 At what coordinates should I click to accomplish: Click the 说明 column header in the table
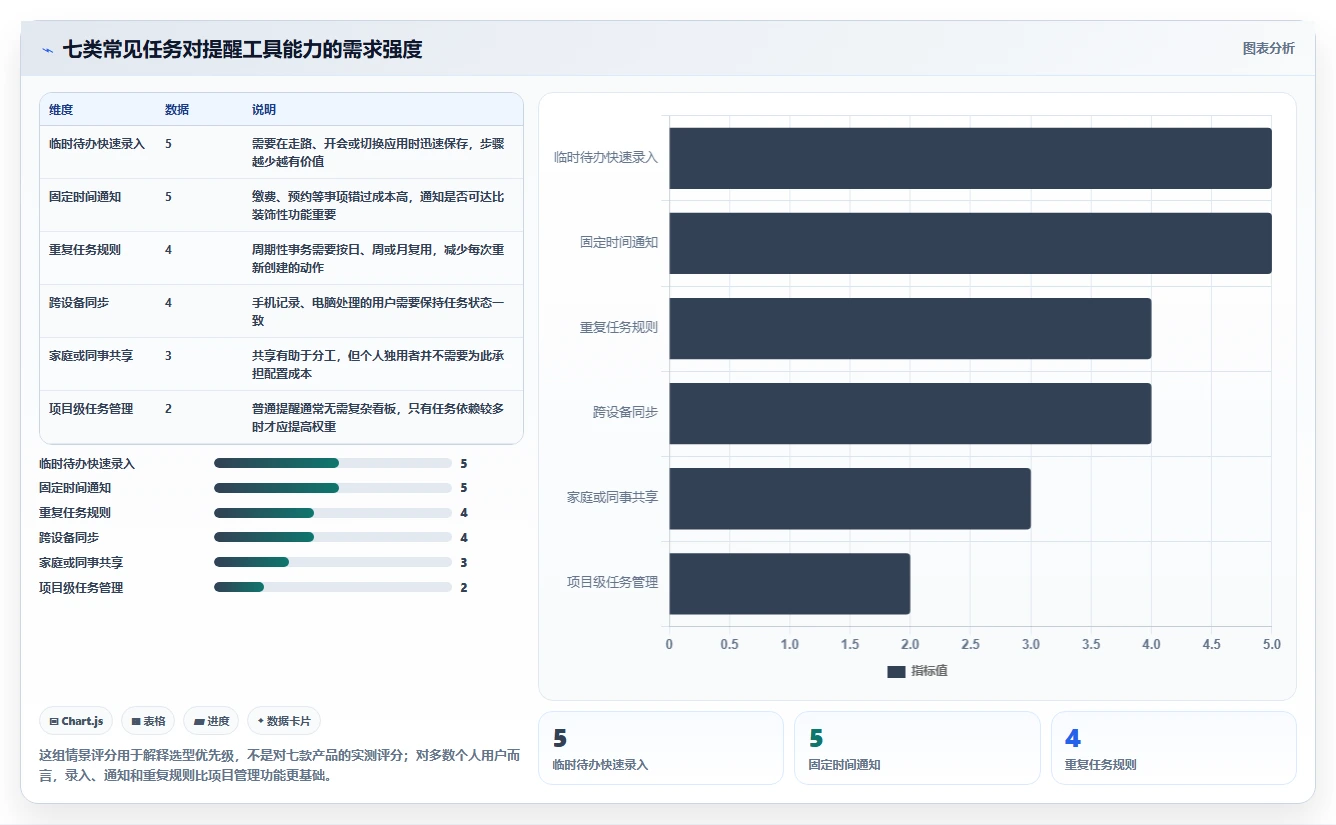tap(264, 110)
